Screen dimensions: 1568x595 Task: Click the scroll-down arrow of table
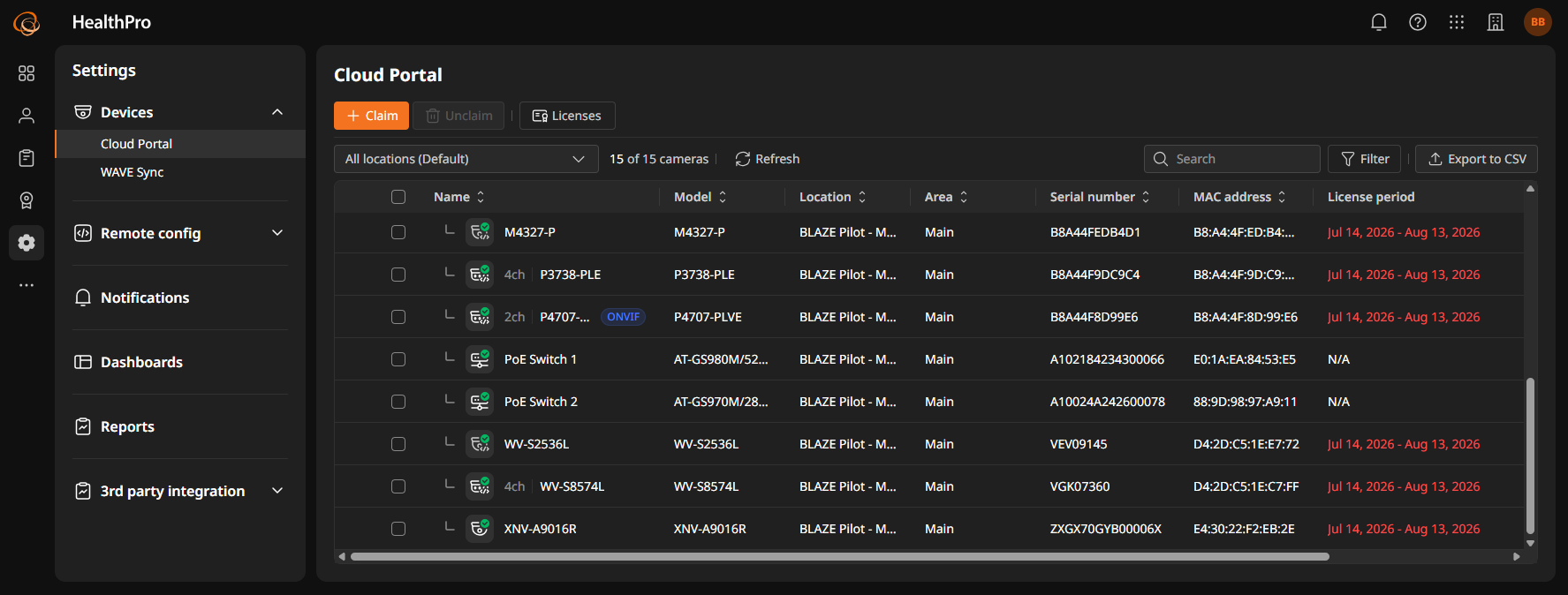[1531, 543]
